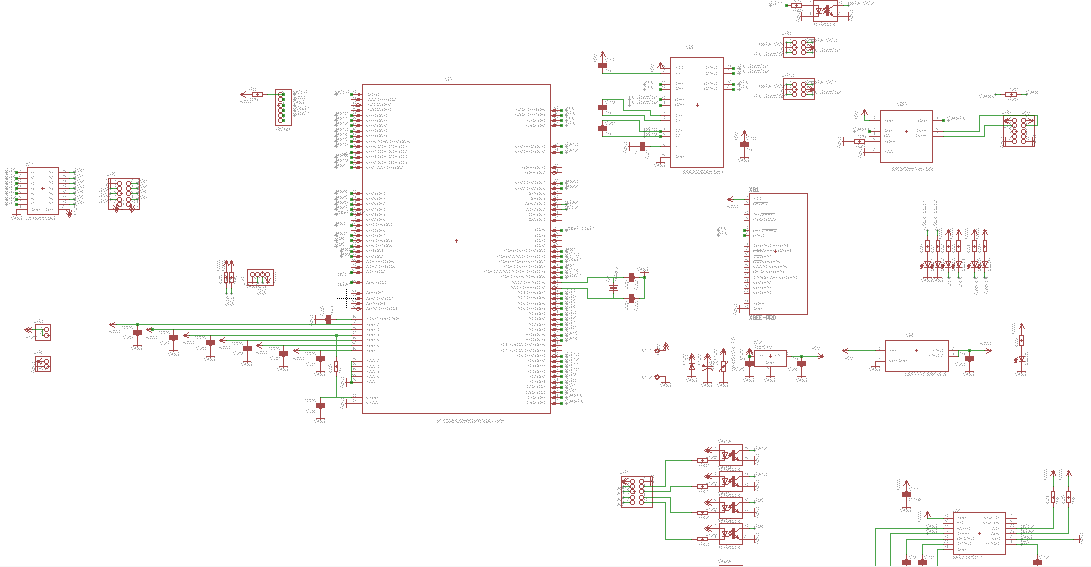Click the small square IC in the upper right
The image size is (1091, 567).
coord(906,136)
